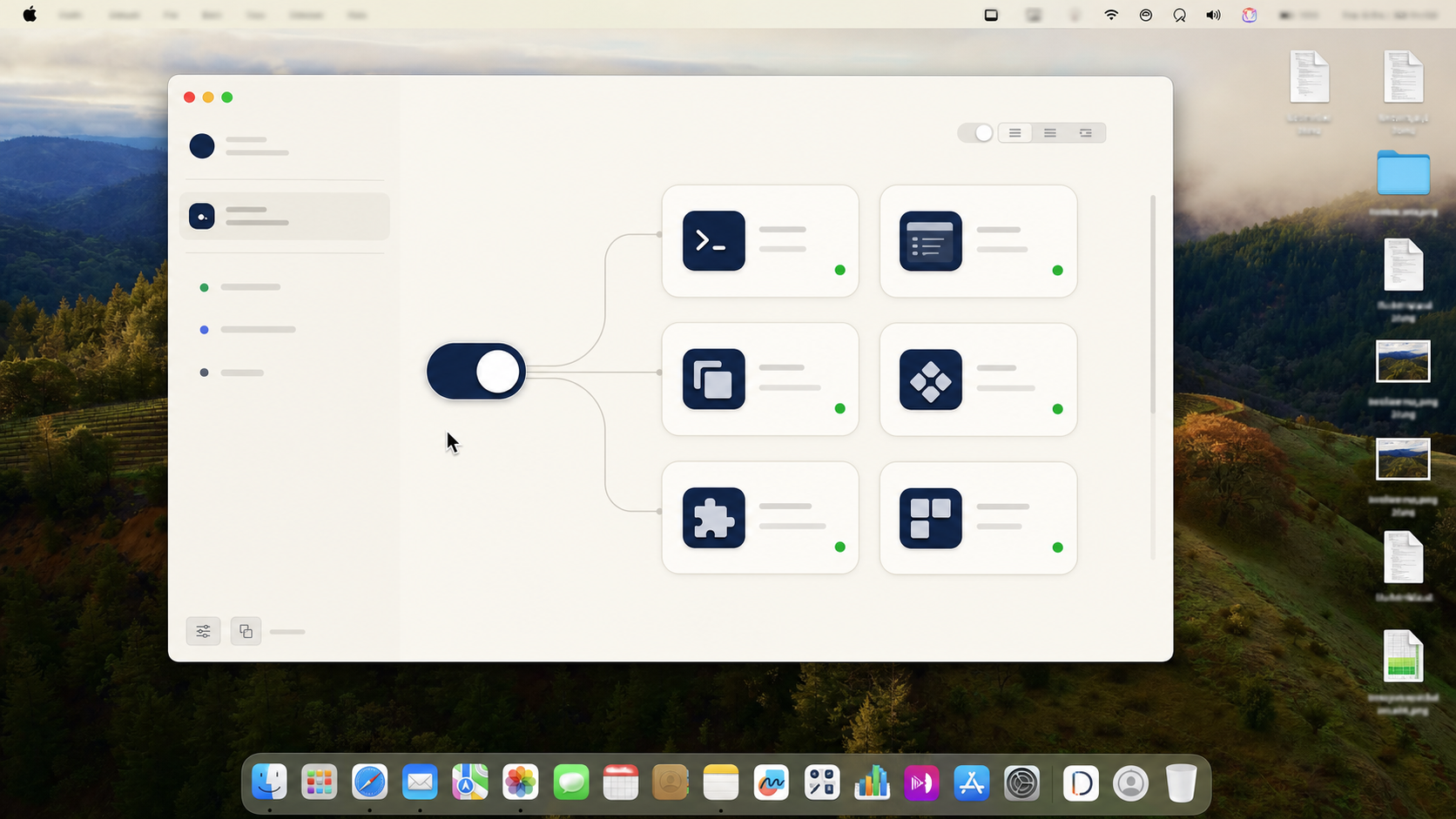Select the blue dot sidebar entry
Image resolution: width=1456 pixels, height=819 pixels.
pos(248,330)
